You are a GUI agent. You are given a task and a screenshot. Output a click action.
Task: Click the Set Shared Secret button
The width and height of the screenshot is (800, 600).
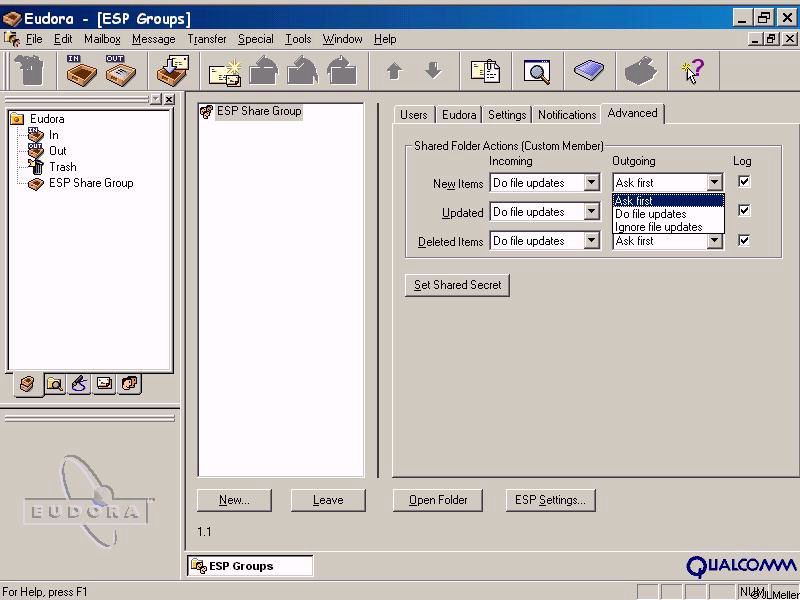(x=457, y=285)
